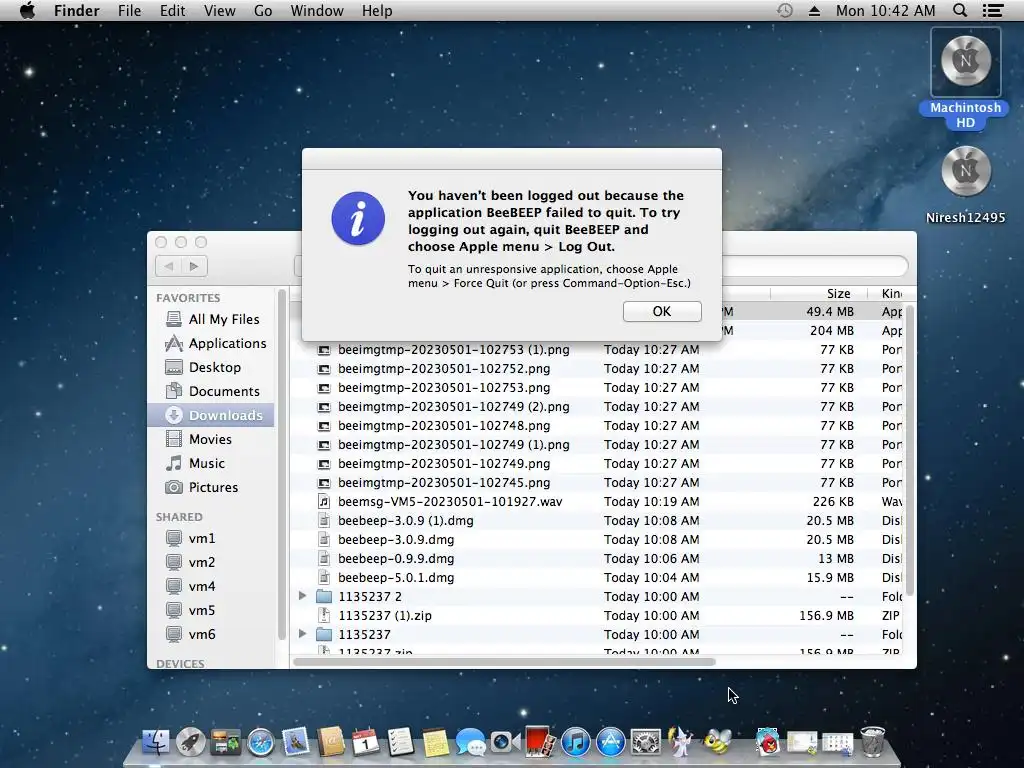Viewport: 1024px width, 768px height.
Task: Open Safari compass icon in Dock
Action: (x=261, y=742)
